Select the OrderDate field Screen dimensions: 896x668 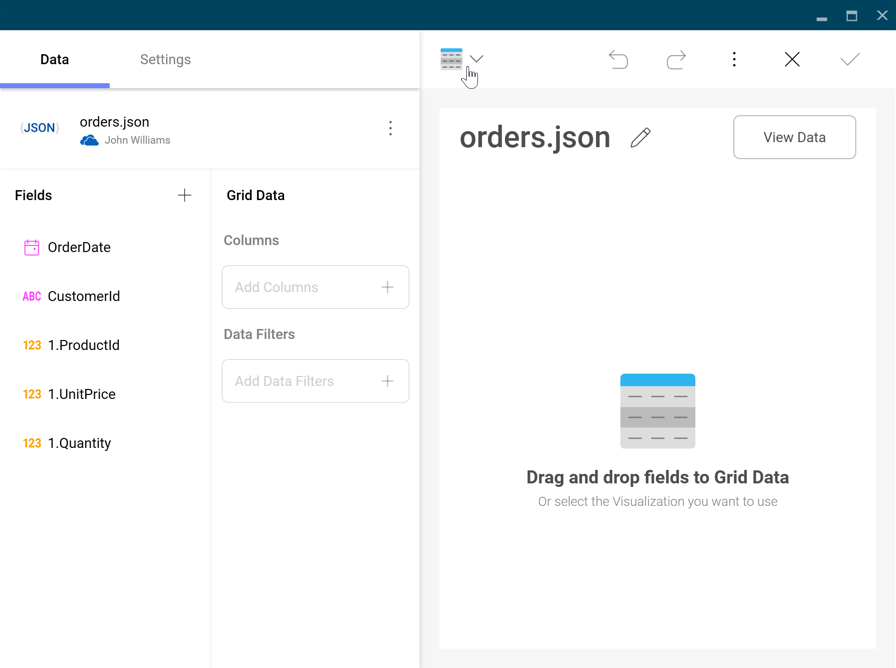79,247
